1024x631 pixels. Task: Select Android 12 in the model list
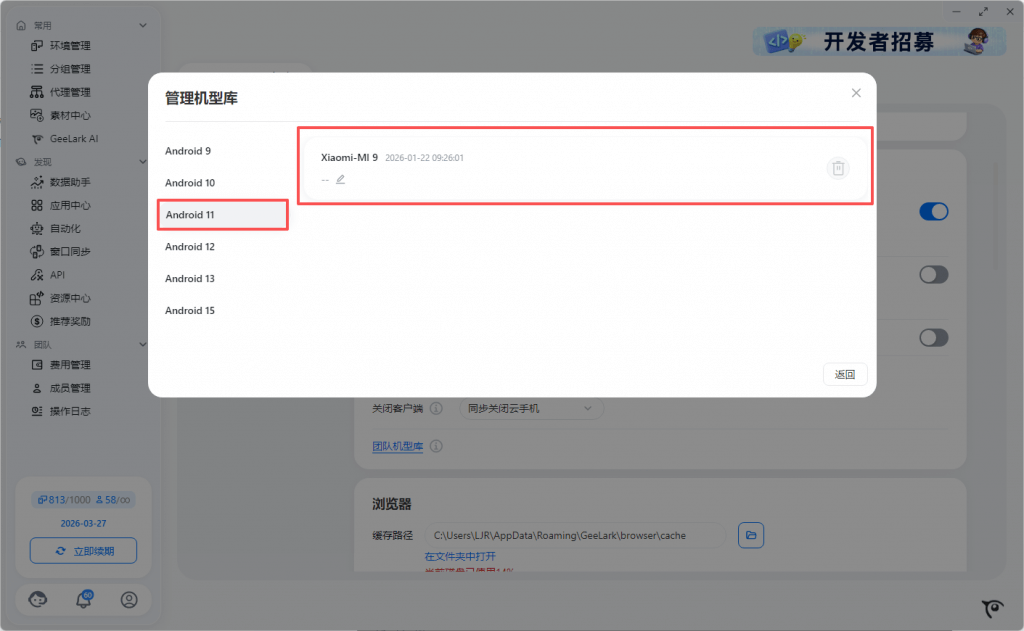tap(190, 247)
